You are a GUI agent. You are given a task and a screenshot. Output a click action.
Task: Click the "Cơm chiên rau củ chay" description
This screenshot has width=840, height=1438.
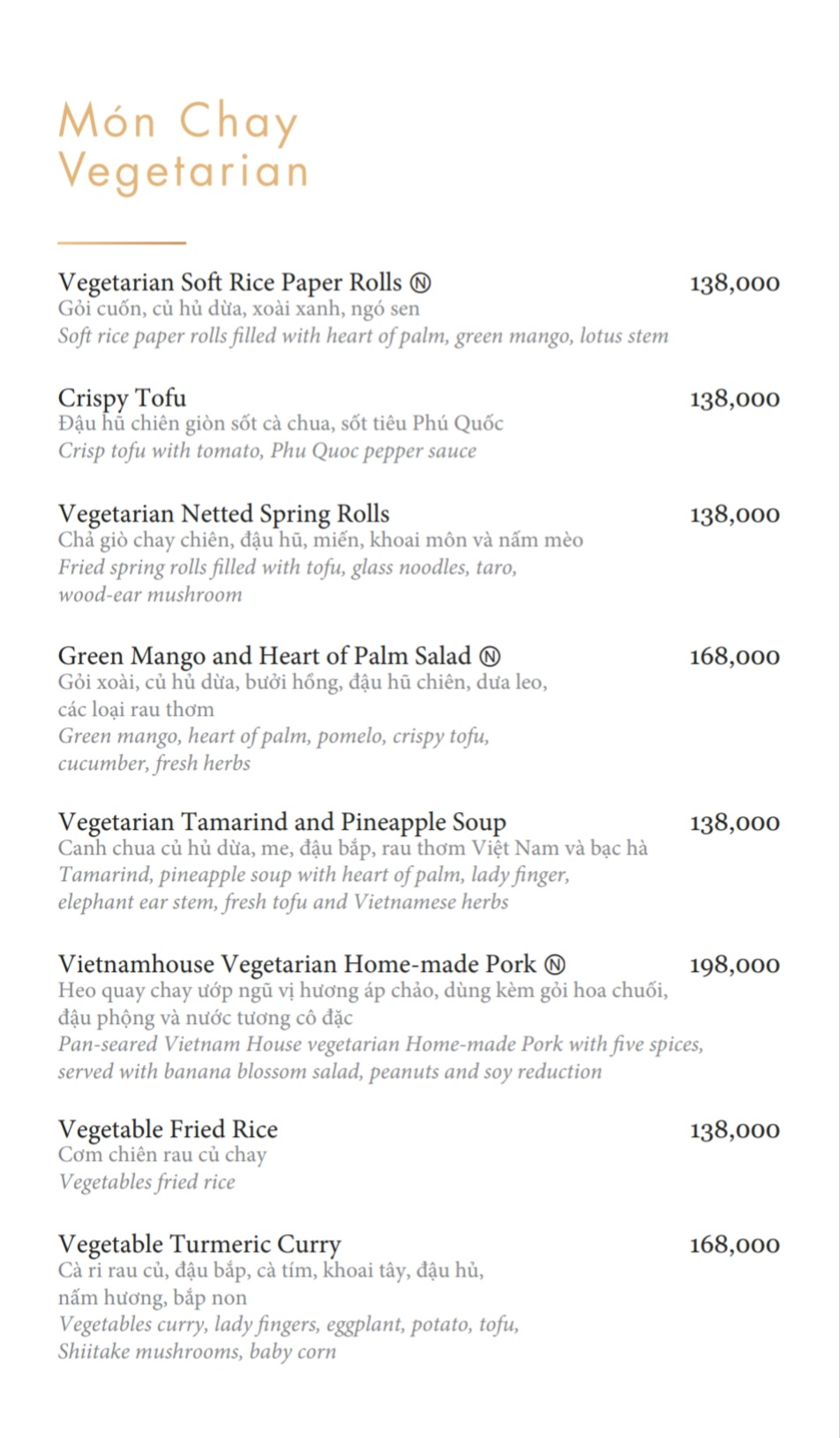pos(162,1155)
